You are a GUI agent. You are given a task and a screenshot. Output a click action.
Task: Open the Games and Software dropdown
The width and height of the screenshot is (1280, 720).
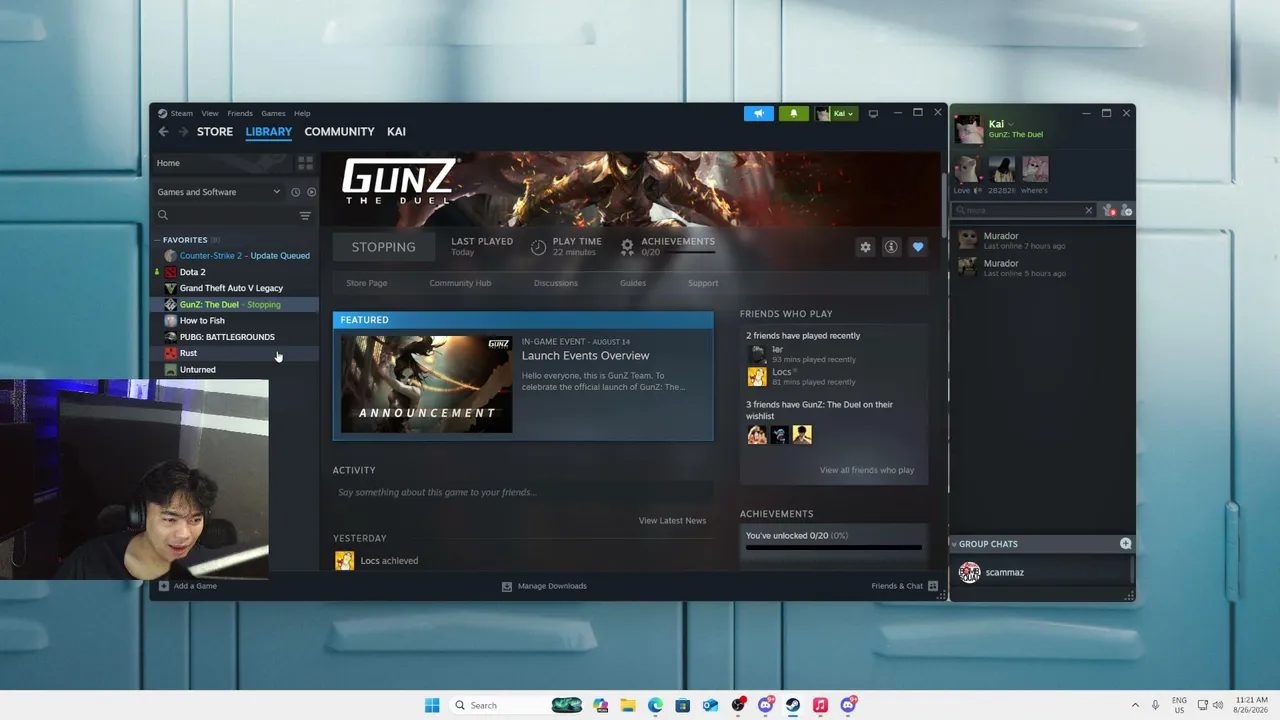220,192
